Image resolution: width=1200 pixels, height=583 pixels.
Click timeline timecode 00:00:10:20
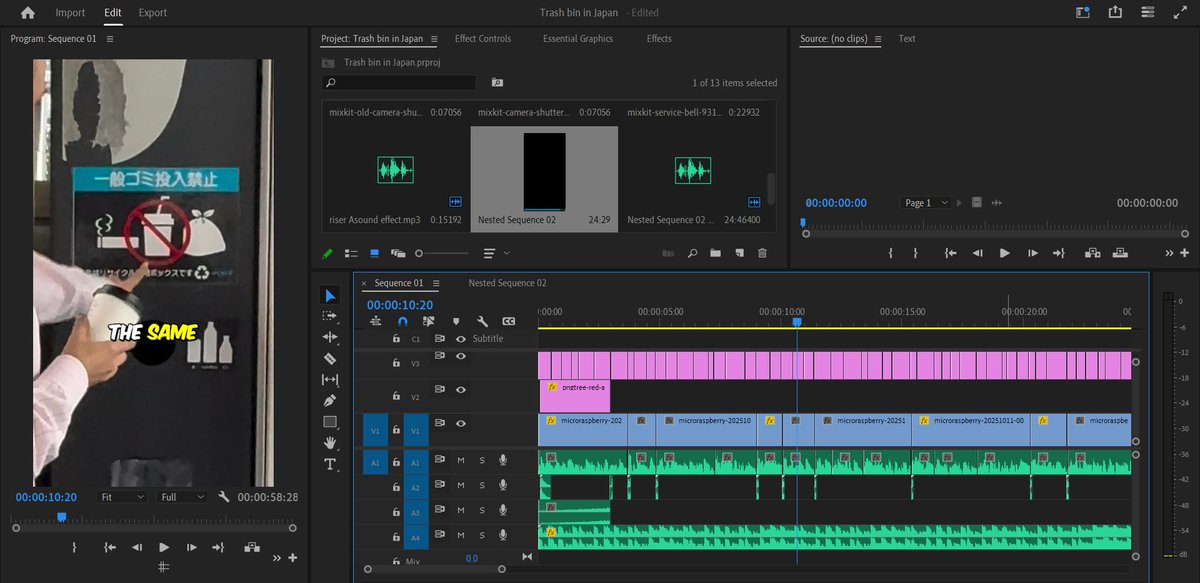[x=400, y=305]
